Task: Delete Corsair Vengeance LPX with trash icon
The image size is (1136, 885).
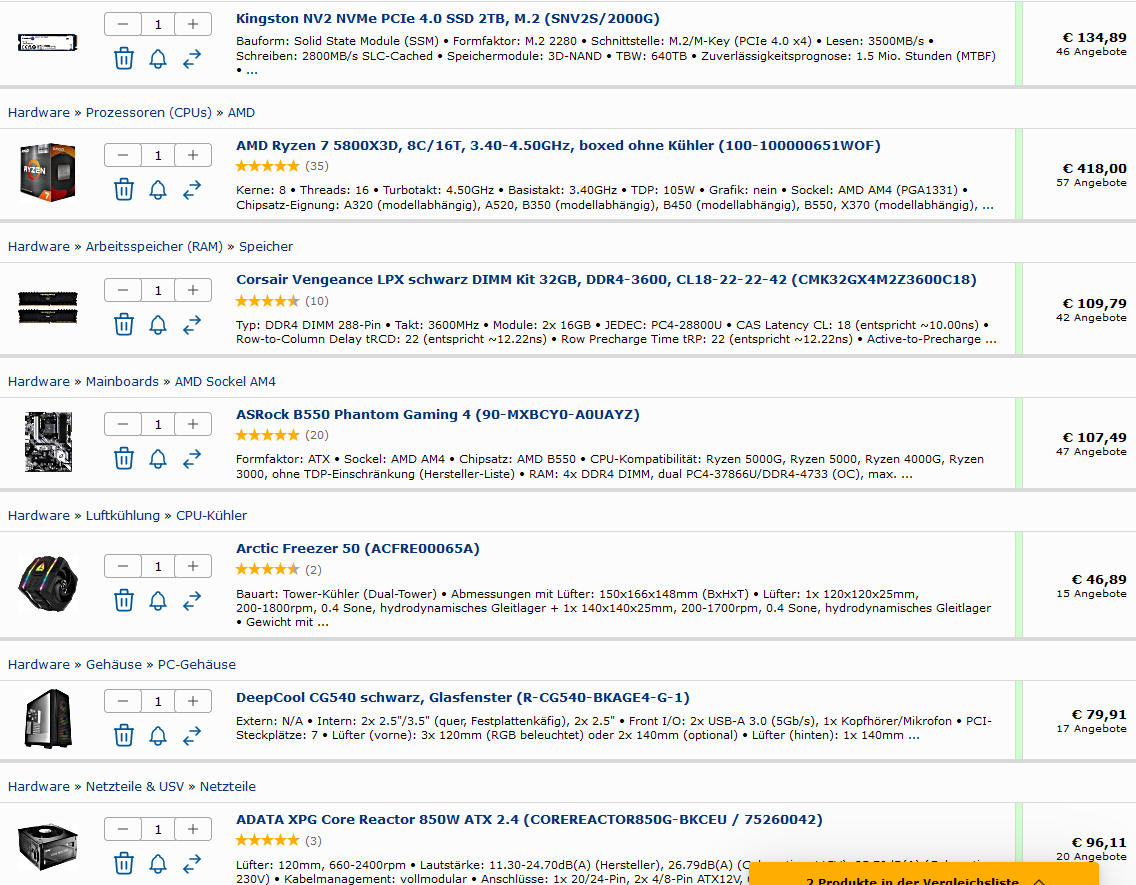Action: [124, 324]
